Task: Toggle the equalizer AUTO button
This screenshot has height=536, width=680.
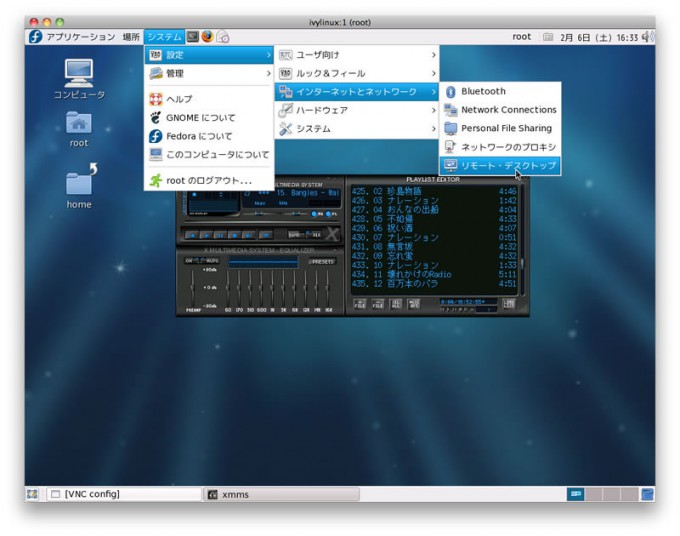Action: coord(212,261)
